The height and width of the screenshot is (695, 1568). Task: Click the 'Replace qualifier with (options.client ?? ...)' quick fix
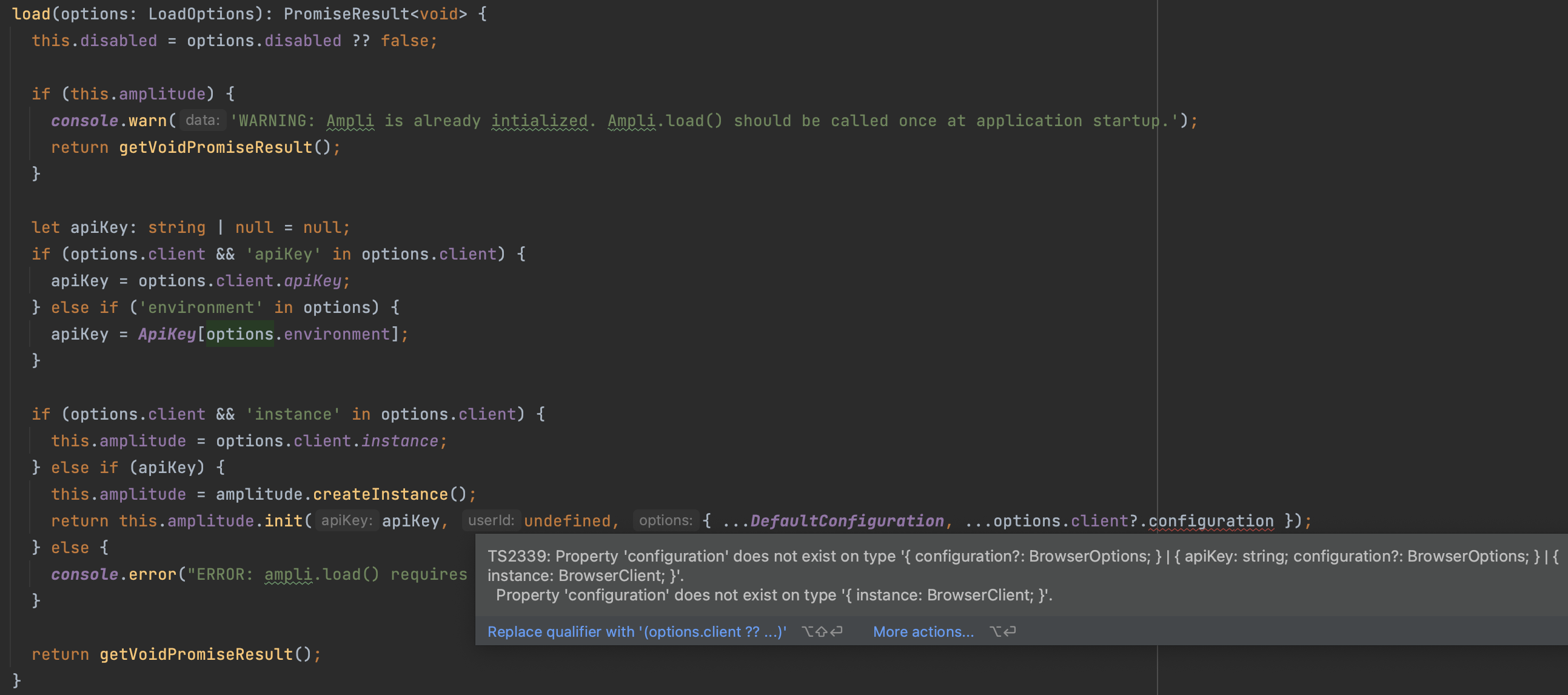point(636,632)
